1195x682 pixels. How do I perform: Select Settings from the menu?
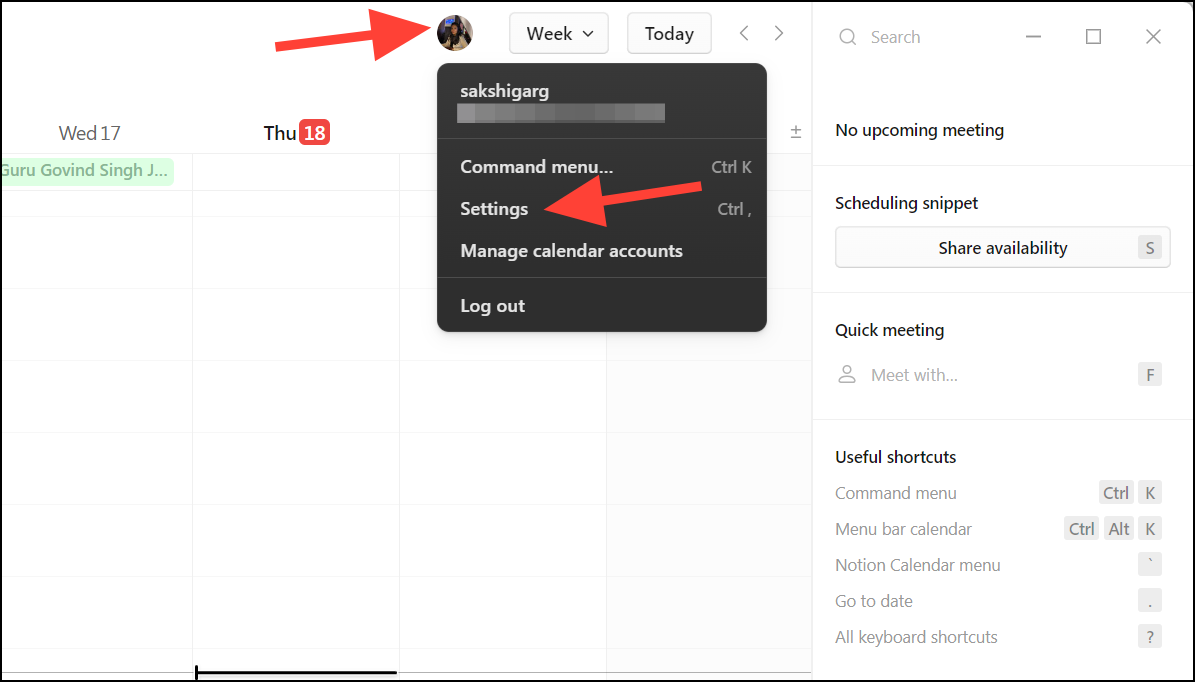[x=601, y=209]
